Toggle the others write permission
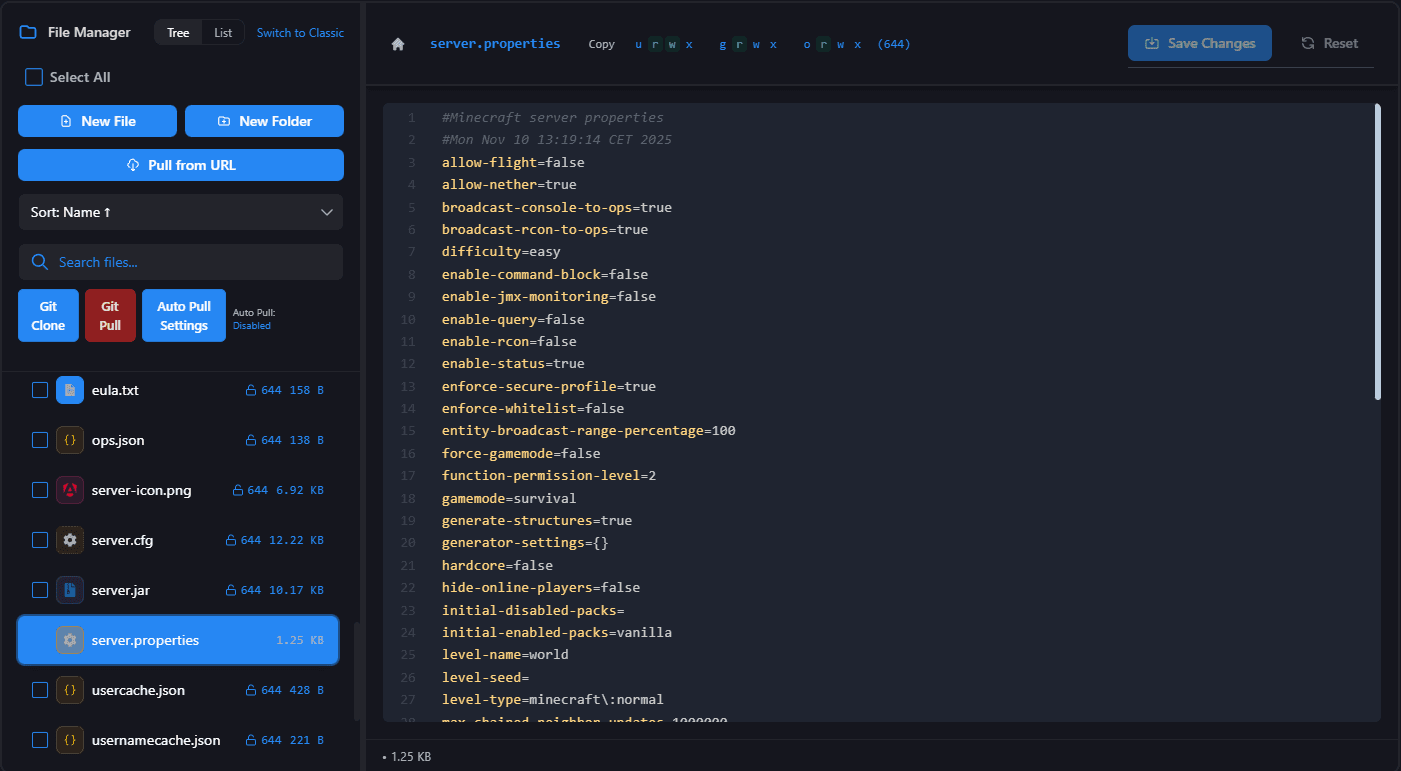This screenshot has height=771, width=1401. click(840, 44)
